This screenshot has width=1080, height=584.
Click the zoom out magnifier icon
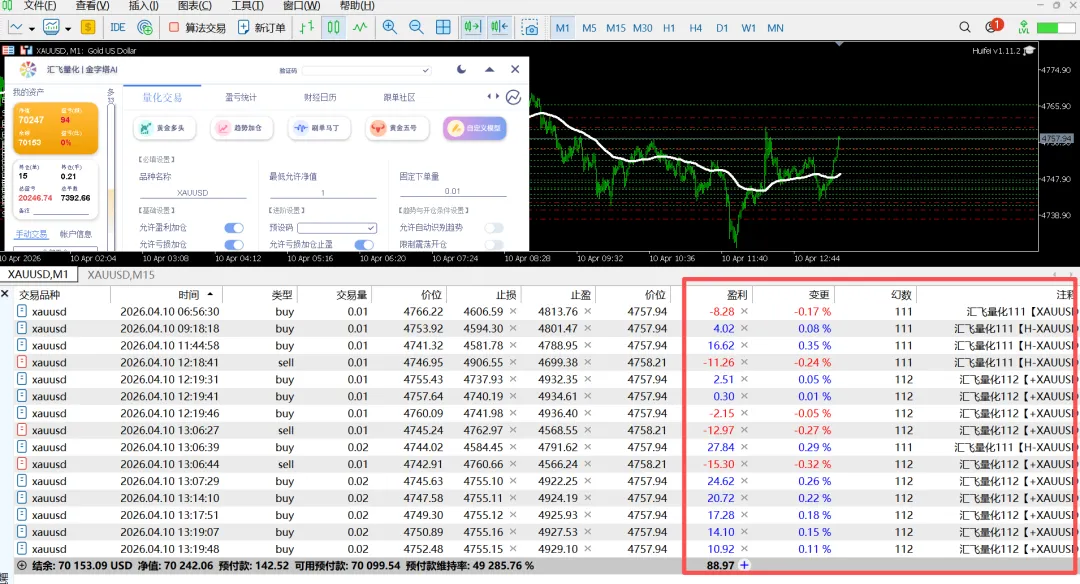415,27
